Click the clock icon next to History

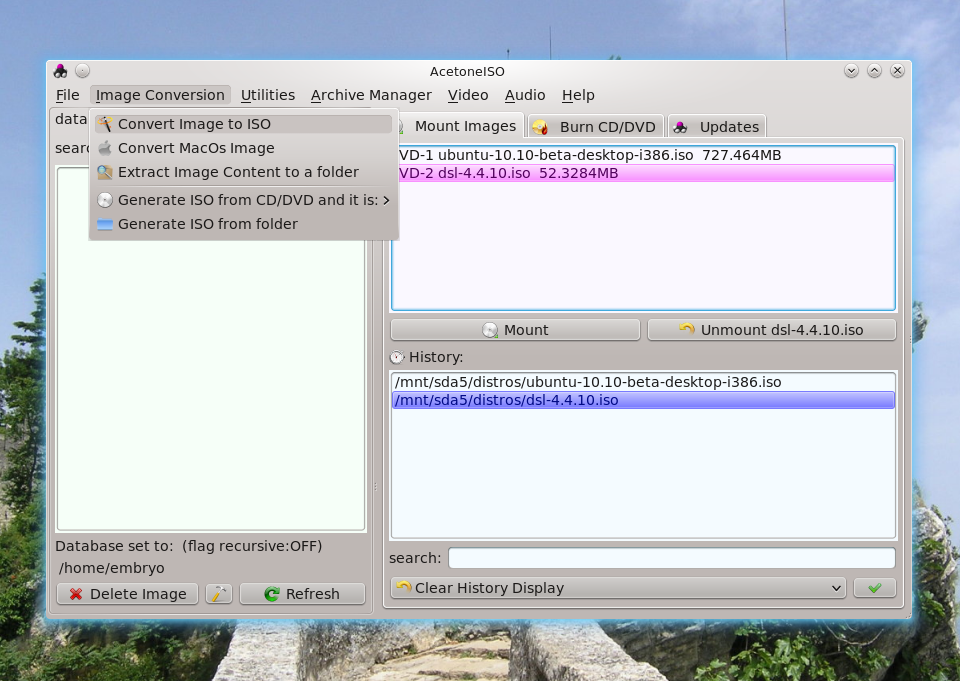tap(397, 357)
